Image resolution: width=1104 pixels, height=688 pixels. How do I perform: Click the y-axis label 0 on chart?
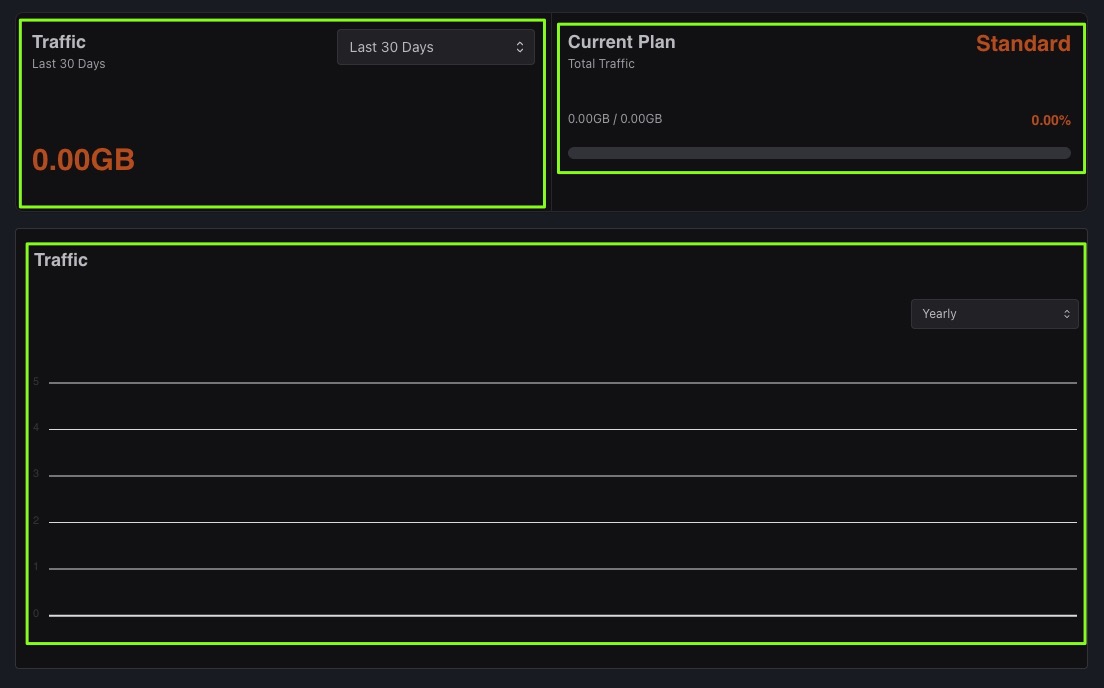click(36, 614)
